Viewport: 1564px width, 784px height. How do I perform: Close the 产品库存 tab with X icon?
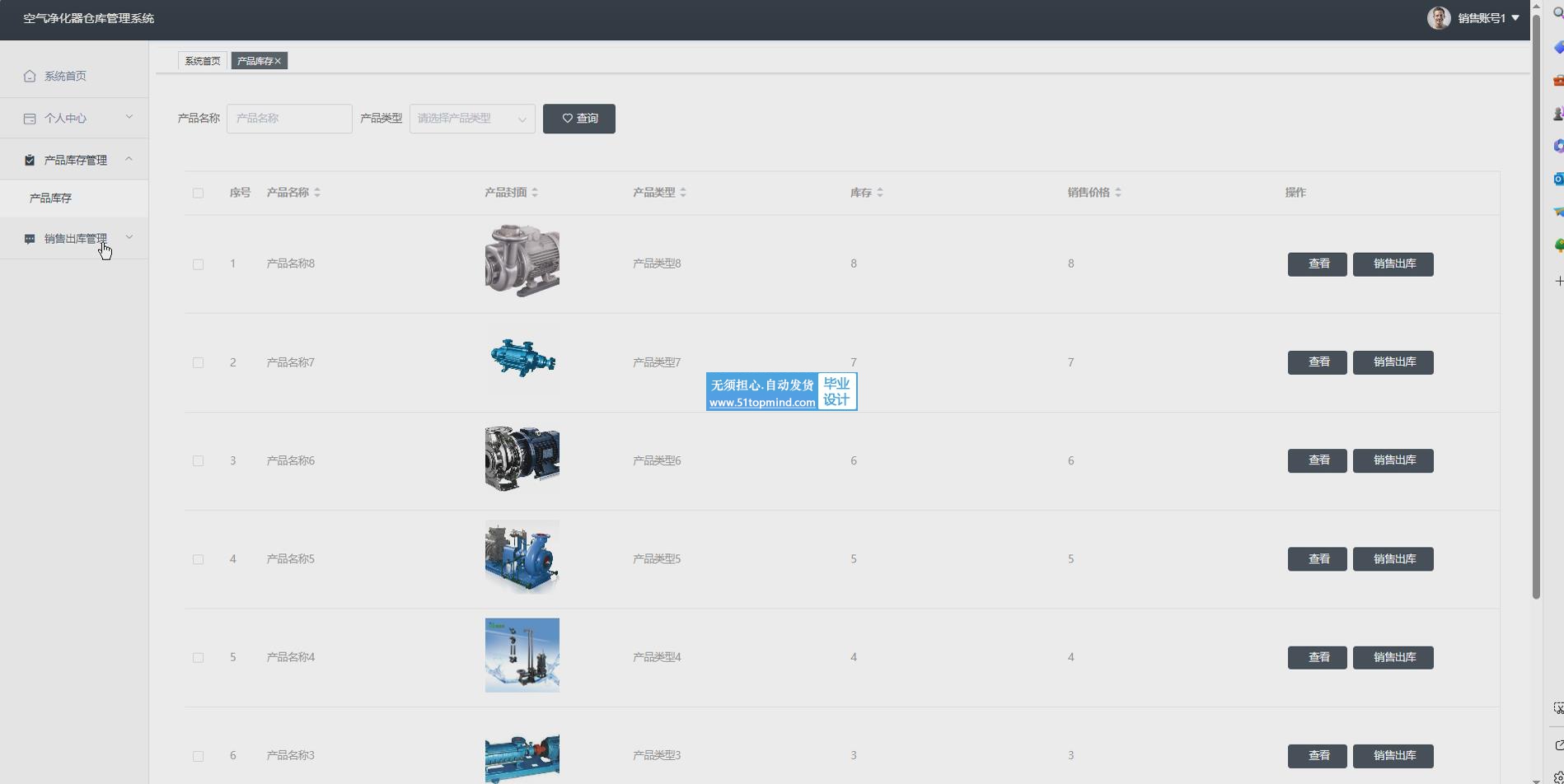(279, 61)
